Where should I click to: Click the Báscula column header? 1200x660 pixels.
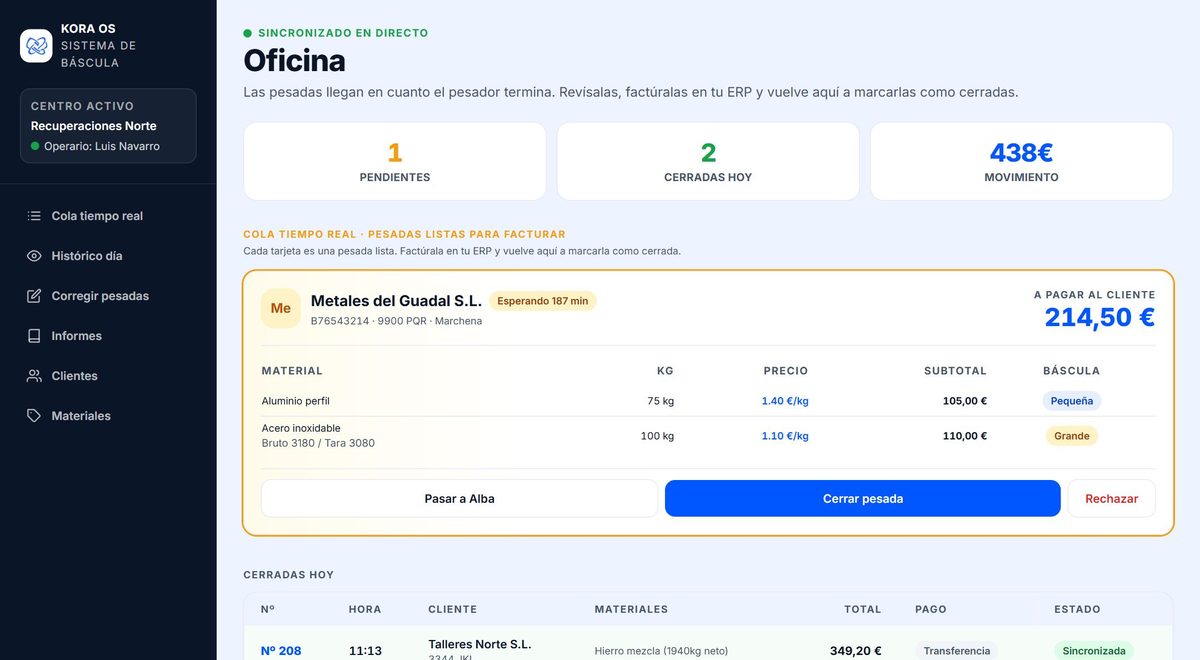[x=1071, y=371]
